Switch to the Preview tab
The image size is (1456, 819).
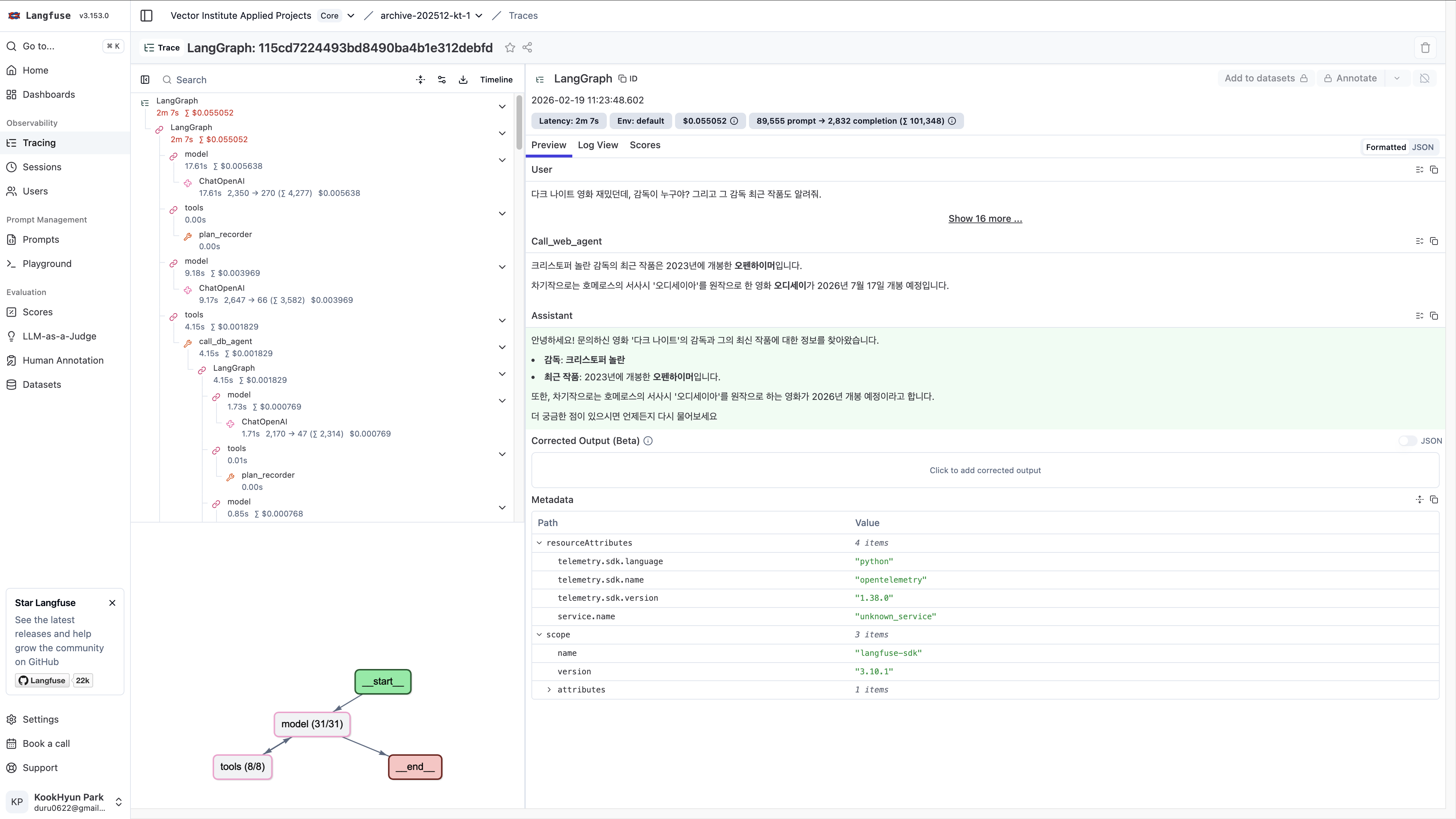[x=548, y=145]
